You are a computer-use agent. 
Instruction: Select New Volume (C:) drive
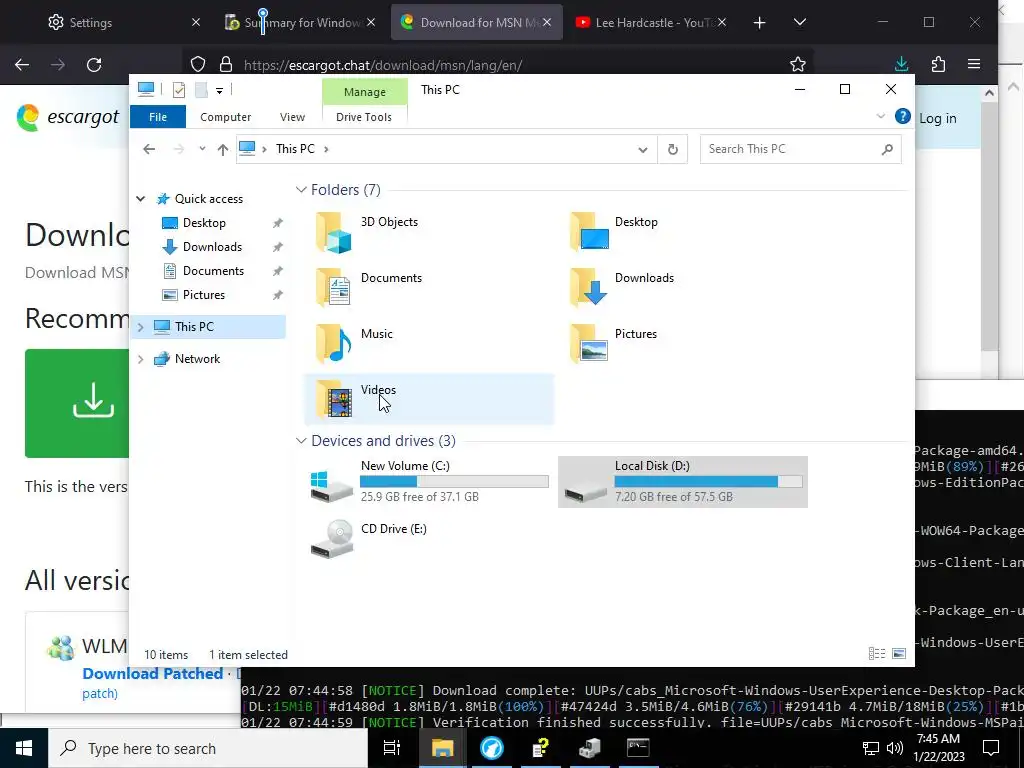tap(429, 482)
